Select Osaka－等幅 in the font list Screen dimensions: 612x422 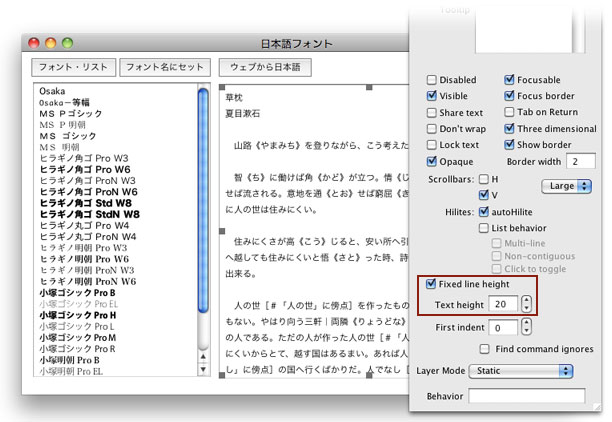[64, 102]
